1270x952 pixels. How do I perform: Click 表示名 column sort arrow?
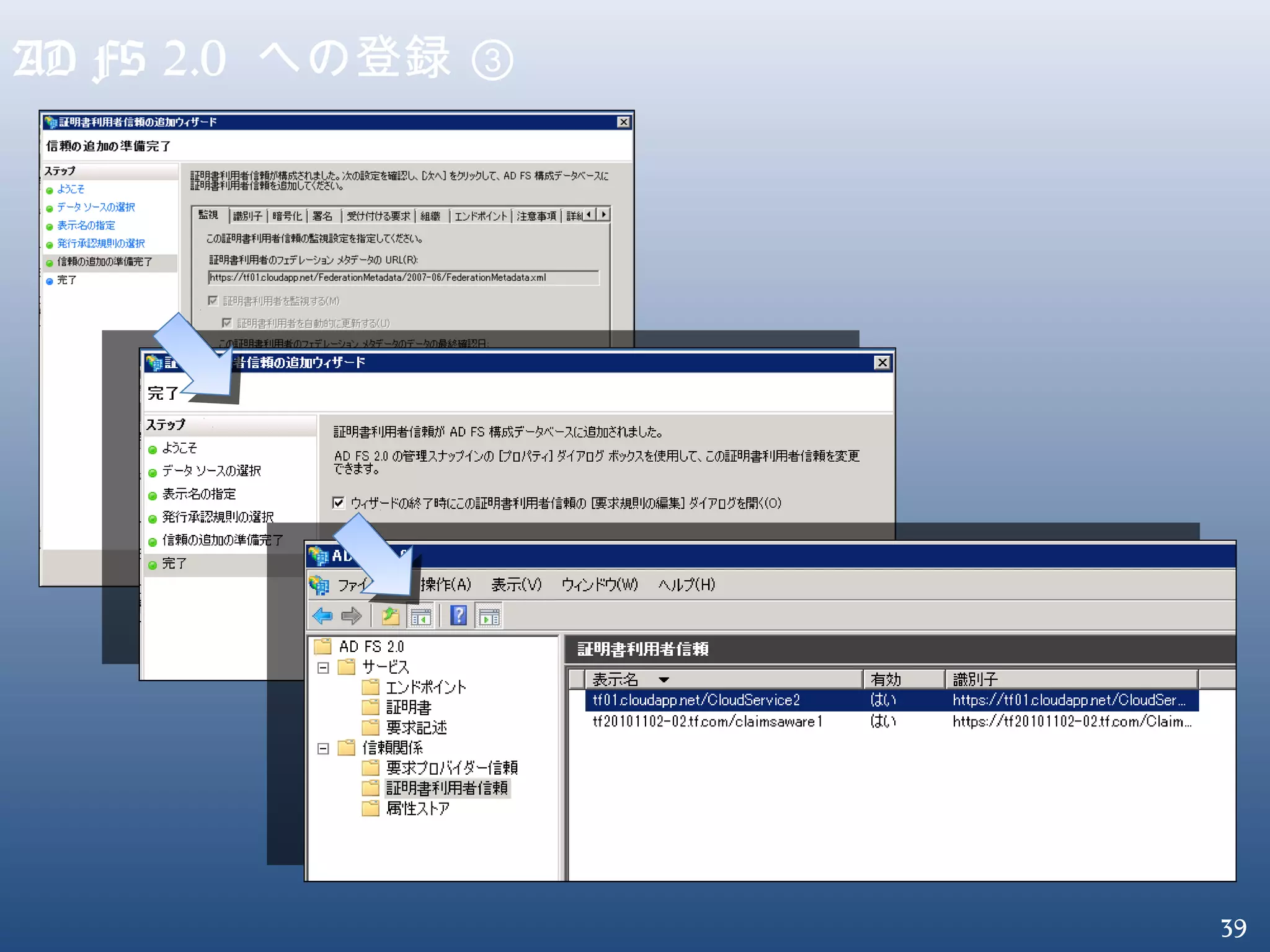point(664,680)
